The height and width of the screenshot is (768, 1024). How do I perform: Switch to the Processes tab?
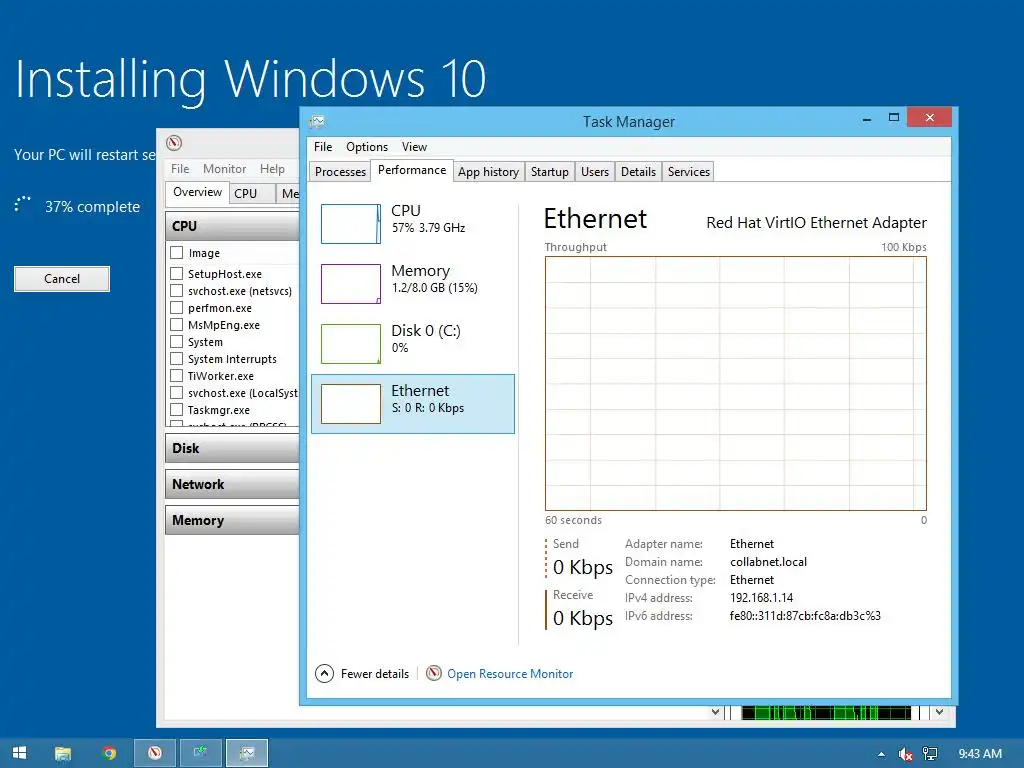tap(340, 172)
